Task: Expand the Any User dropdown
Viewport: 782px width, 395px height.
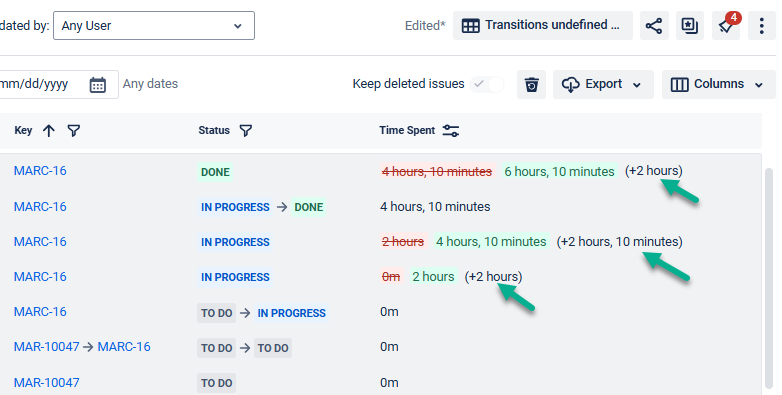Action: click(x=154, y=25)
